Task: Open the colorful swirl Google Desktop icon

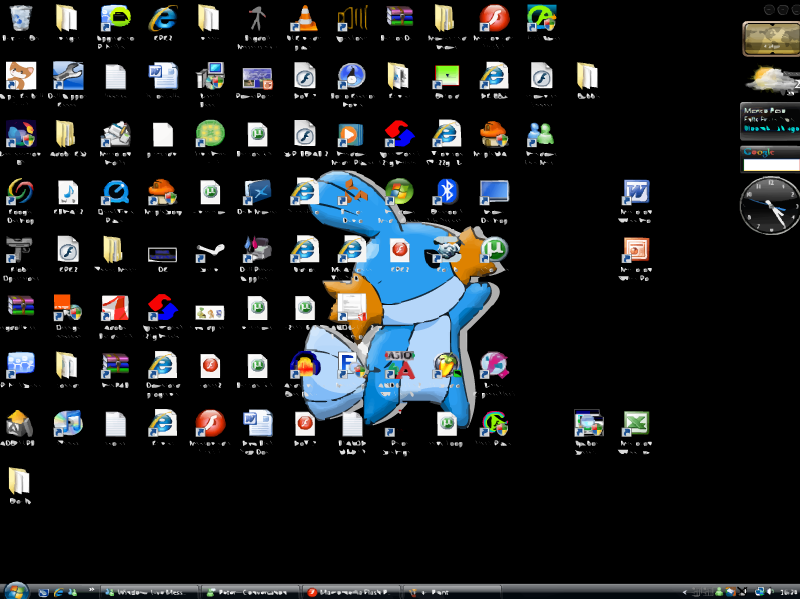Action: [x=20, y=192]
